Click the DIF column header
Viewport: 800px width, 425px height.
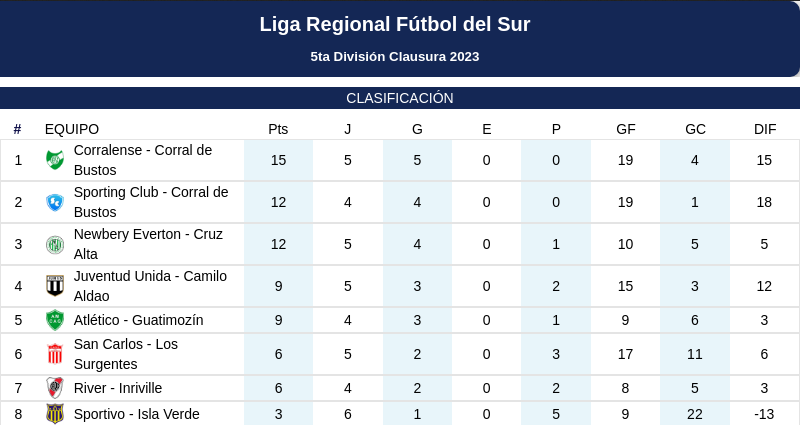pos(765,129)
